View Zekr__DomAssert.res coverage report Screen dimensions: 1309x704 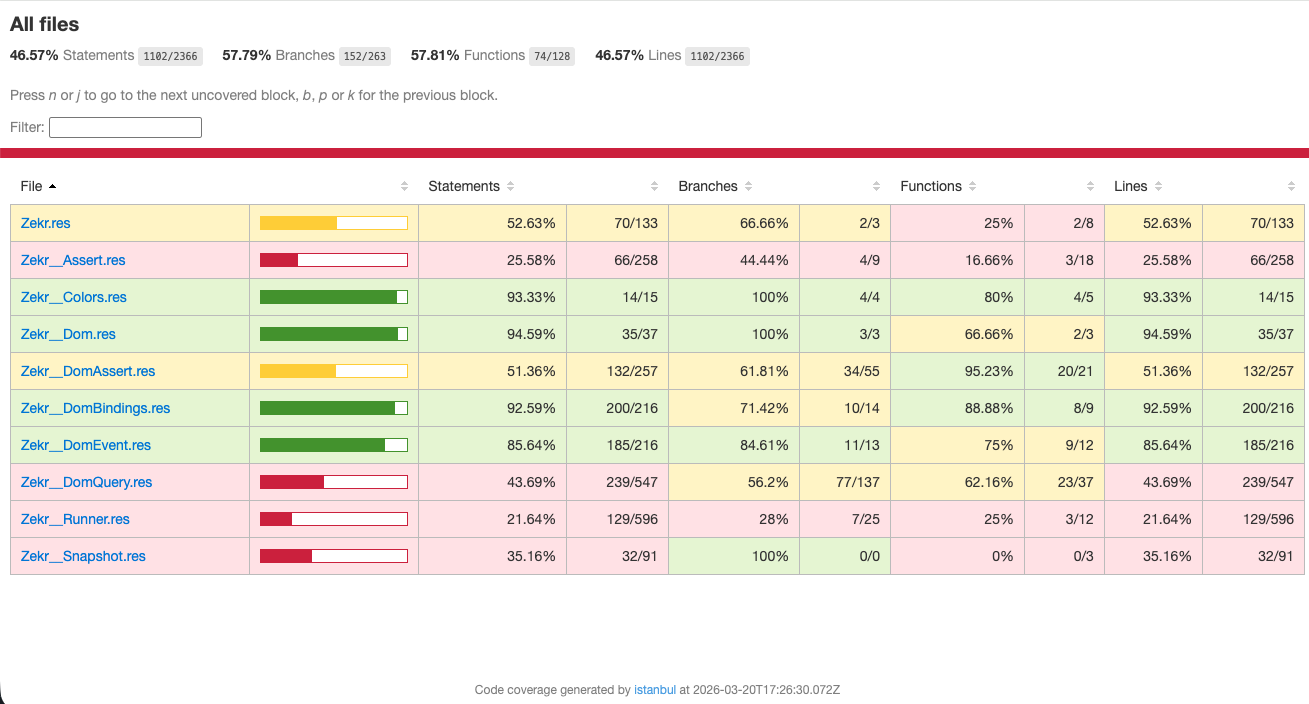pyautogui.click(x=88, y=371)
